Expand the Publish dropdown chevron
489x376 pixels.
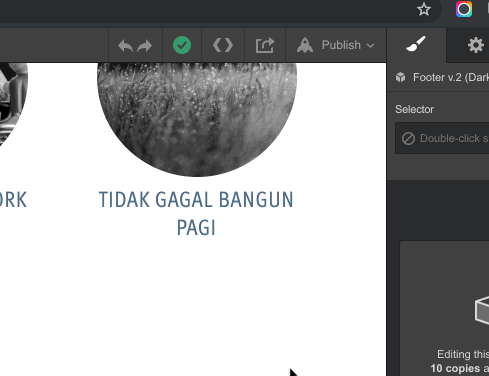click(x=371, y=45)
